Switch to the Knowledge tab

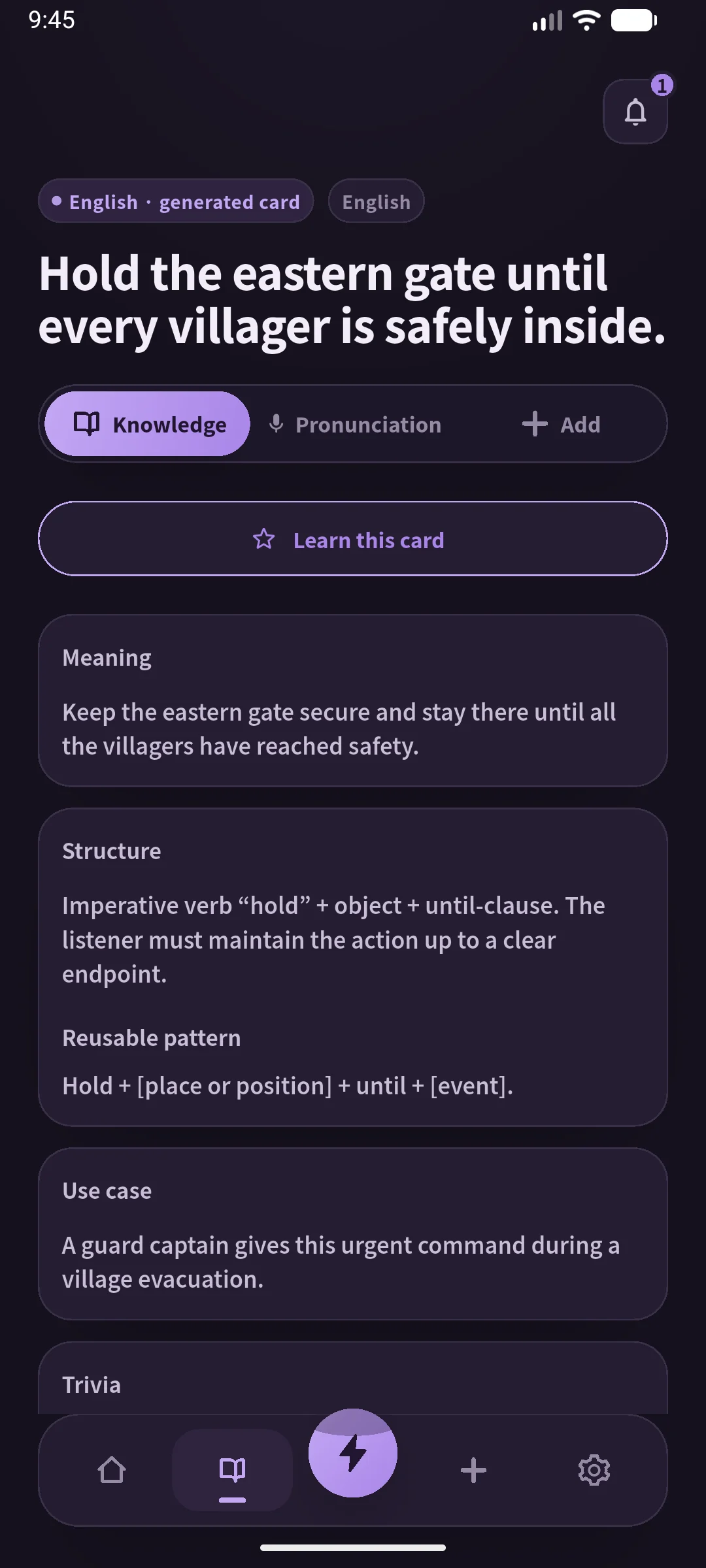pyautogui.click(x=147, y=424)
